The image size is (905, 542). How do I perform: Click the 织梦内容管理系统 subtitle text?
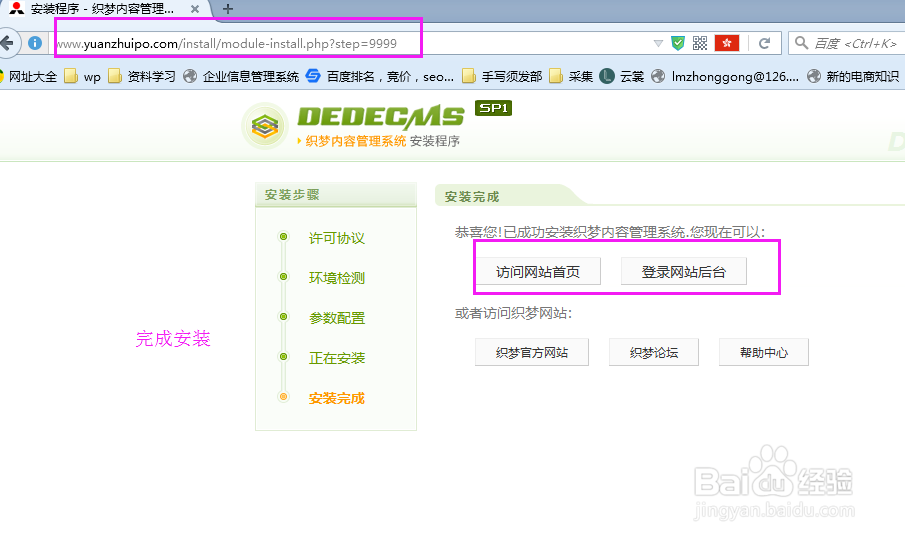click(356, 141)
